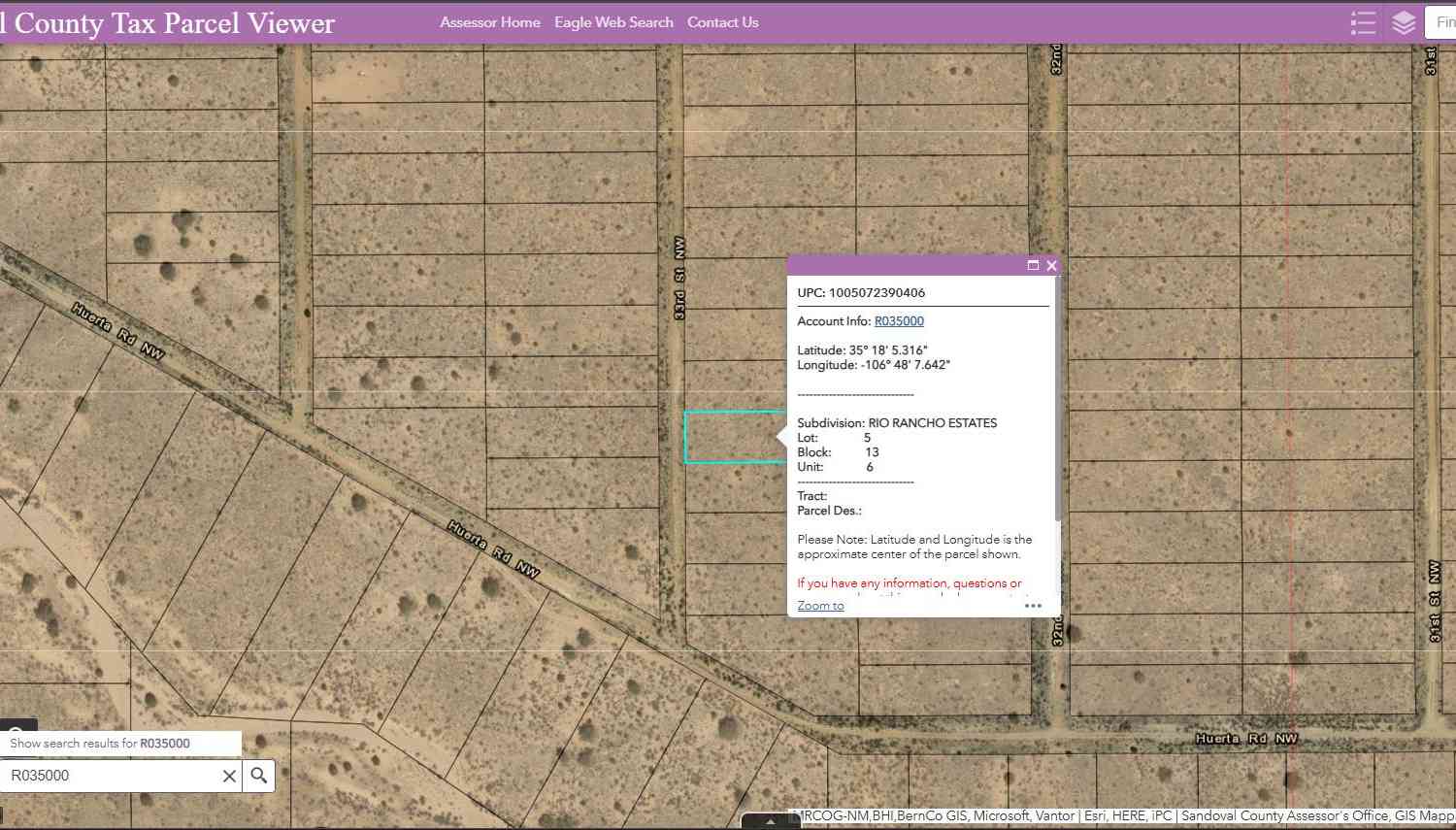Expand the attribute table arrow at bottom
This screenshot has height=830, width=1456.
(x=771, y=821)
